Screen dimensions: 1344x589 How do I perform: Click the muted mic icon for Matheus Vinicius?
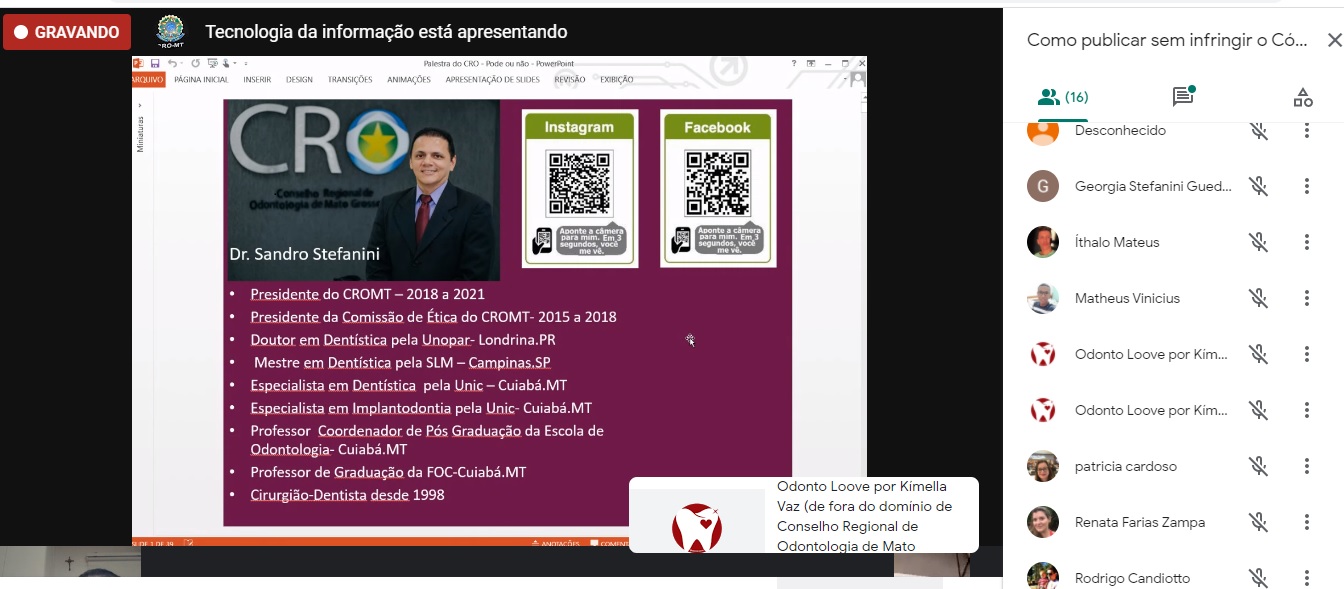tap(1258, 298)
